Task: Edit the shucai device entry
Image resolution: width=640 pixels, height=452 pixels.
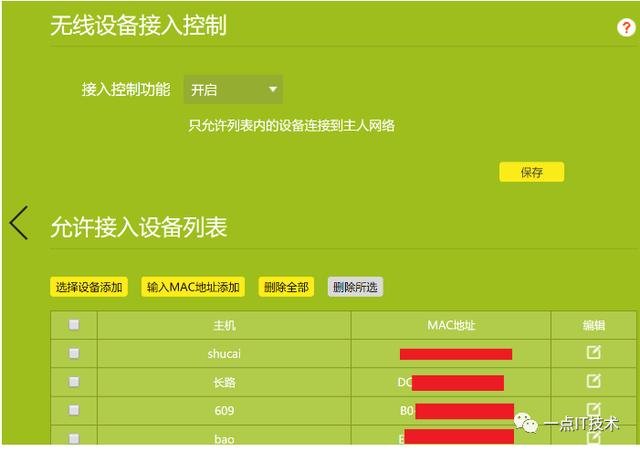Action: (x=593, y=352)
